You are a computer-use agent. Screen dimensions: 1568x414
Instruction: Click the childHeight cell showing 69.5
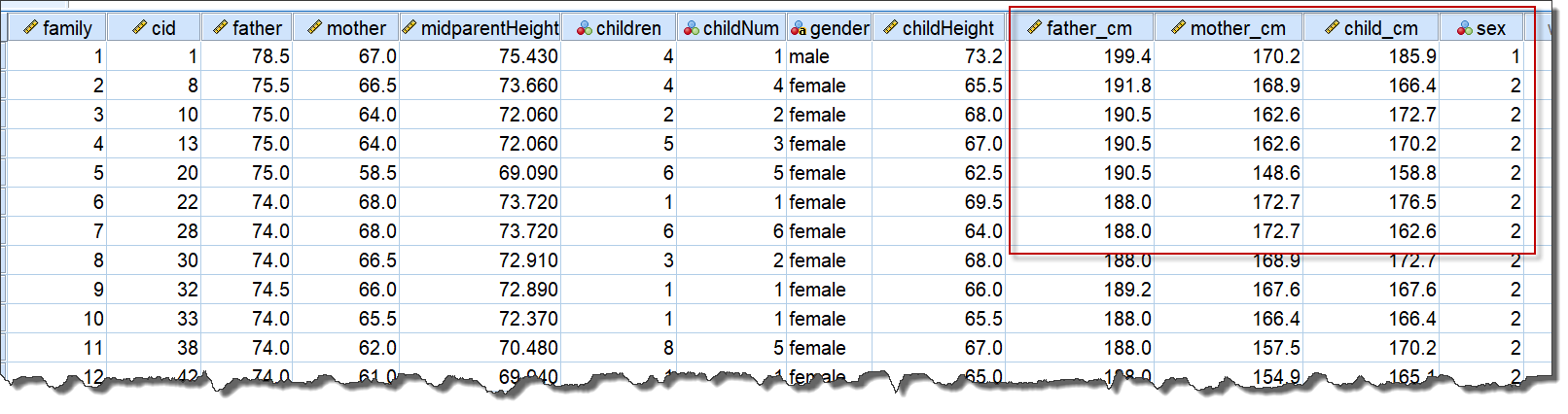pyautogui.click(x=939, y=202)
